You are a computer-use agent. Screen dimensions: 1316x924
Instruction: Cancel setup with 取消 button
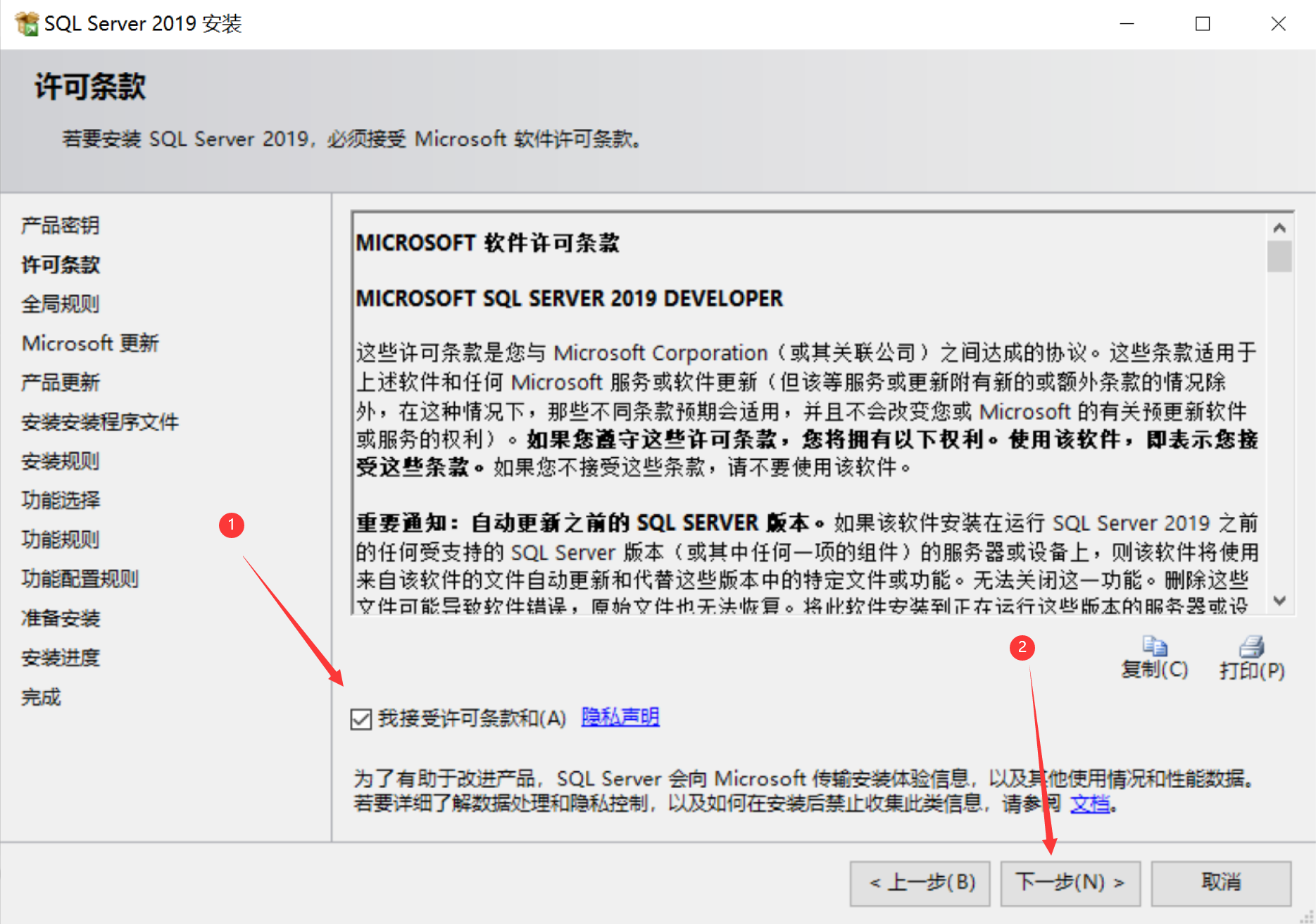coord(1221,883)
